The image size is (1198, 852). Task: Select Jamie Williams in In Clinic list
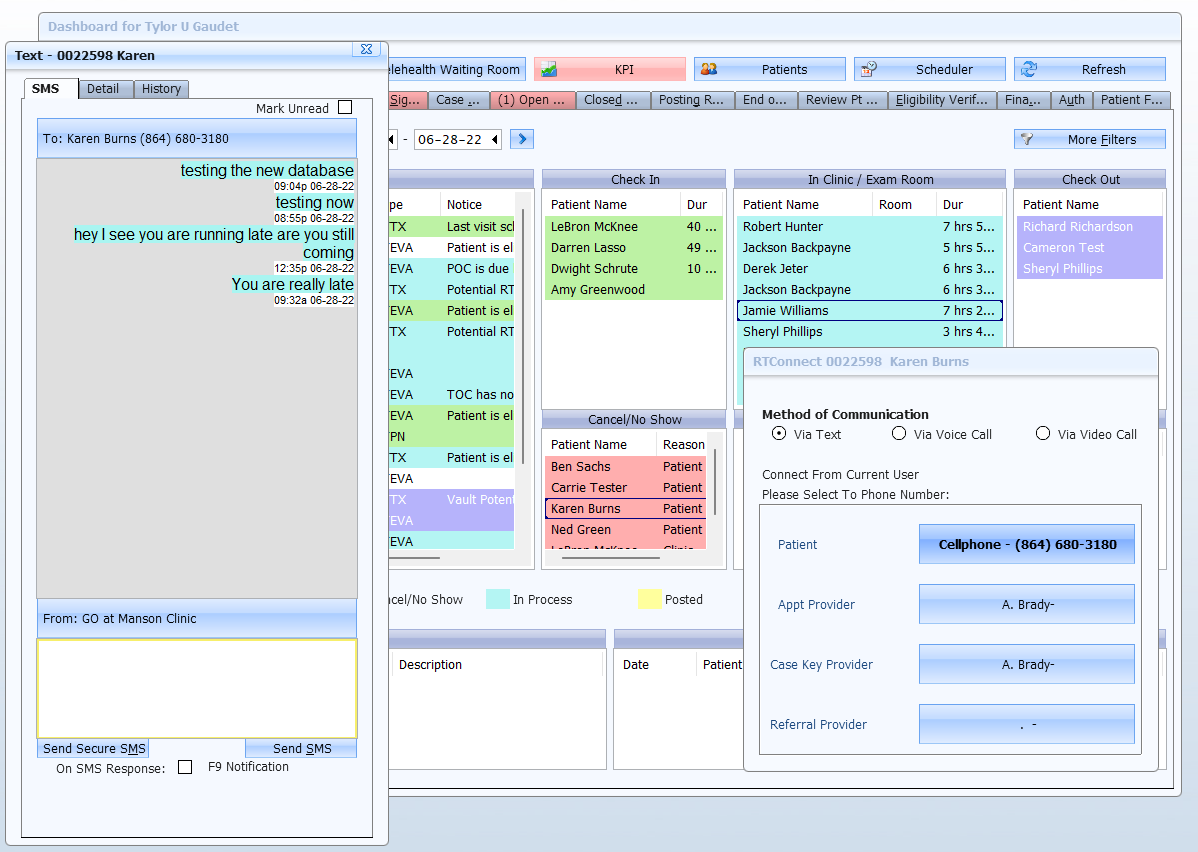[869, 310]
